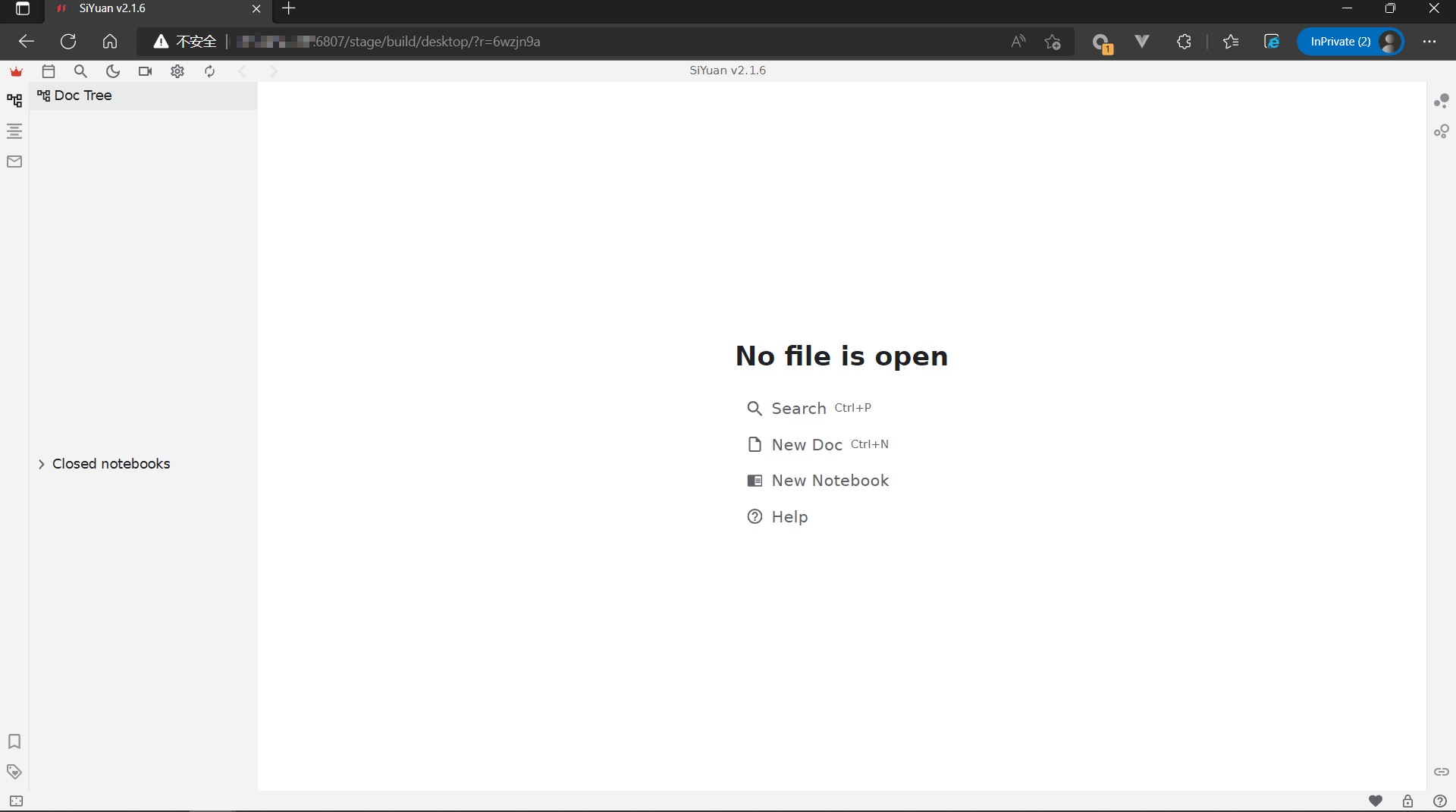Open the browser's three-dot settings menu
This screenshot has width=1456, height=812.
tap(1429, 42)
